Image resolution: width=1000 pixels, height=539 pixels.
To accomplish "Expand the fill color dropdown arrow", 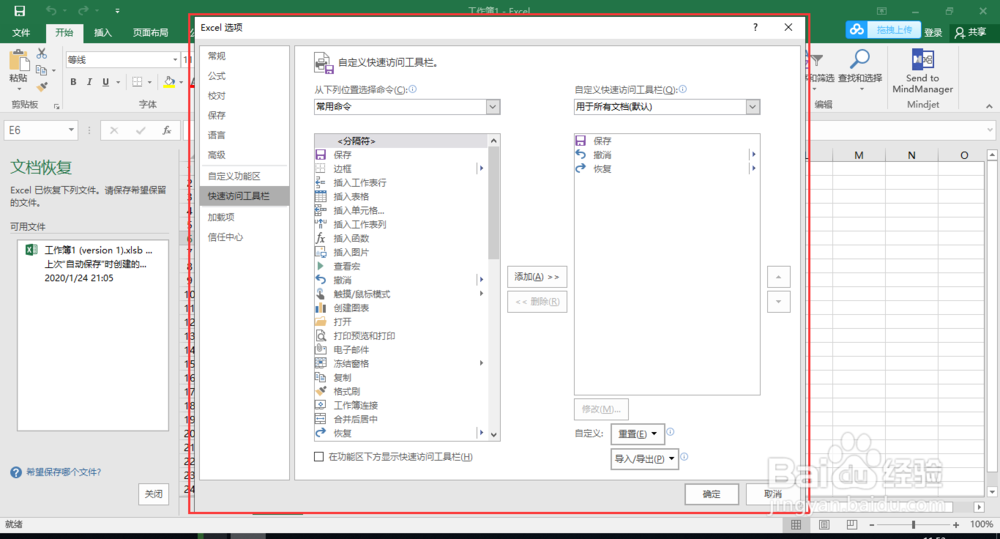I will 181,82.
